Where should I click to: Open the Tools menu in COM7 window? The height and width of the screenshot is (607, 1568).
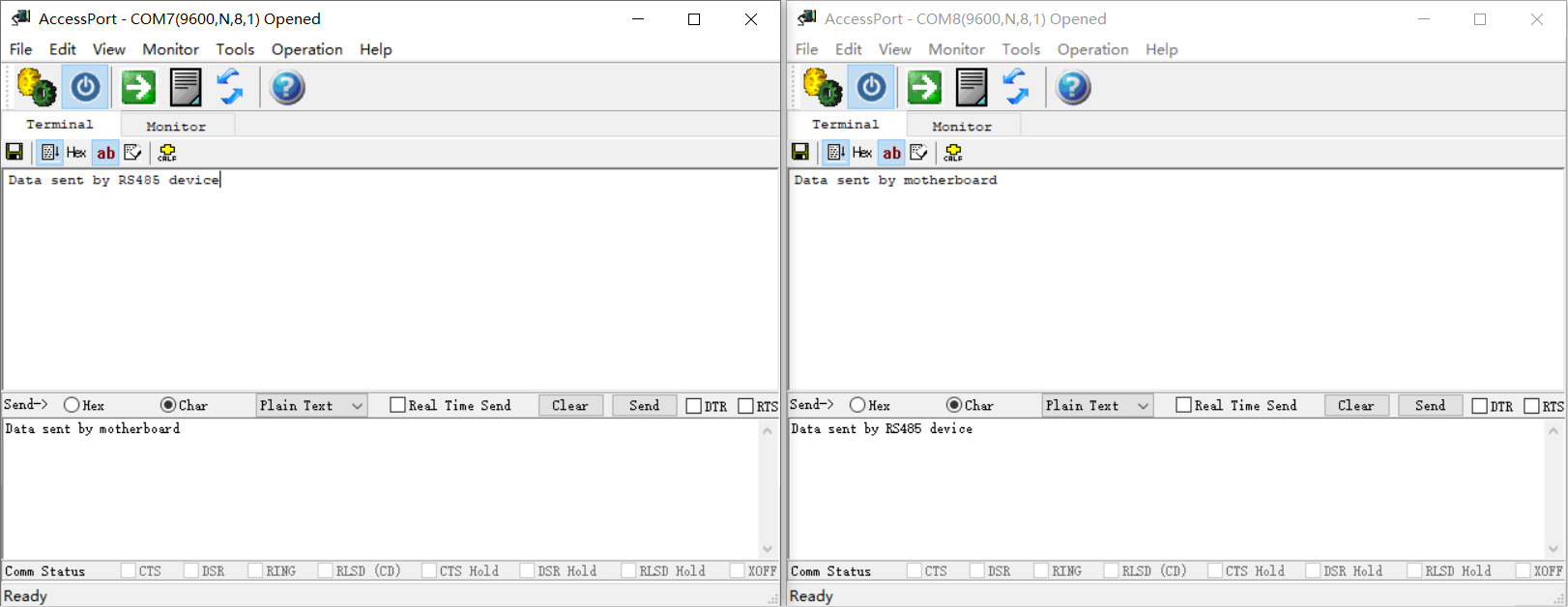(x=235, y=49)
